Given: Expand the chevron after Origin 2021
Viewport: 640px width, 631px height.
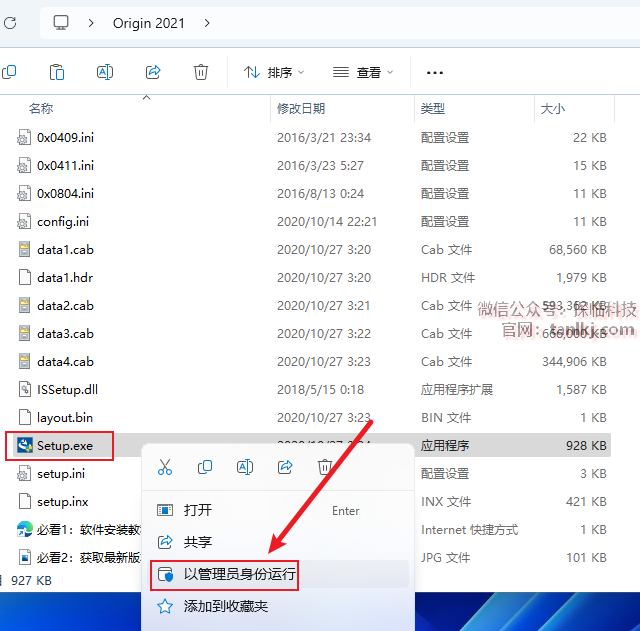Looking at the screenshot, I should pyautogui.click(x=207, y=22).
